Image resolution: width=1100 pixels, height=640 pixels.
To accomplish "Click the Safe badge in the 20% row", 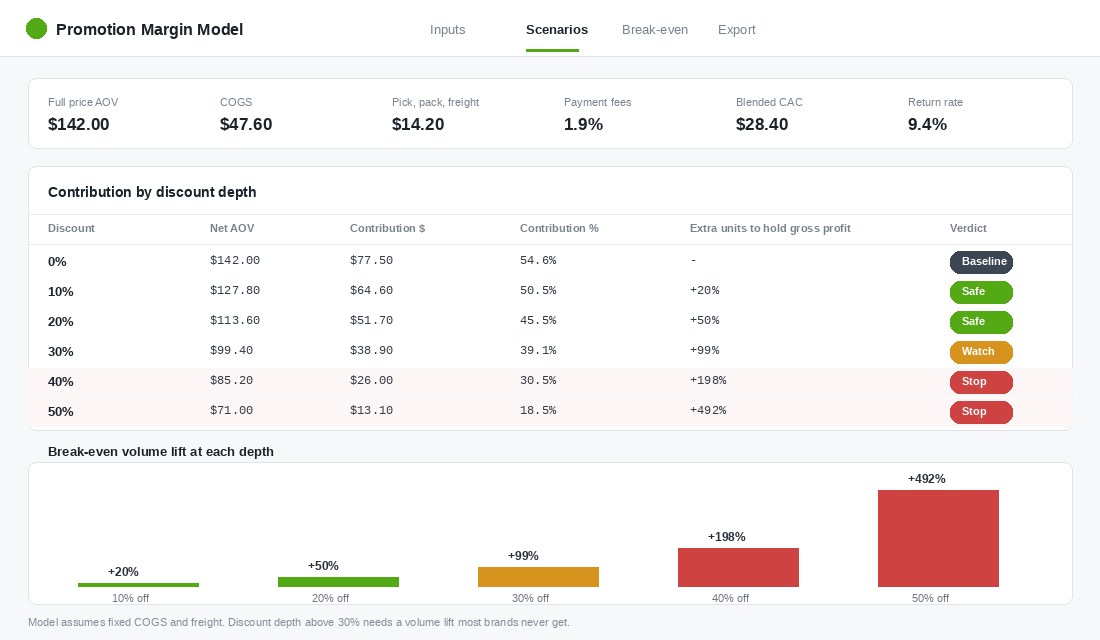I will tap(981, 322).
